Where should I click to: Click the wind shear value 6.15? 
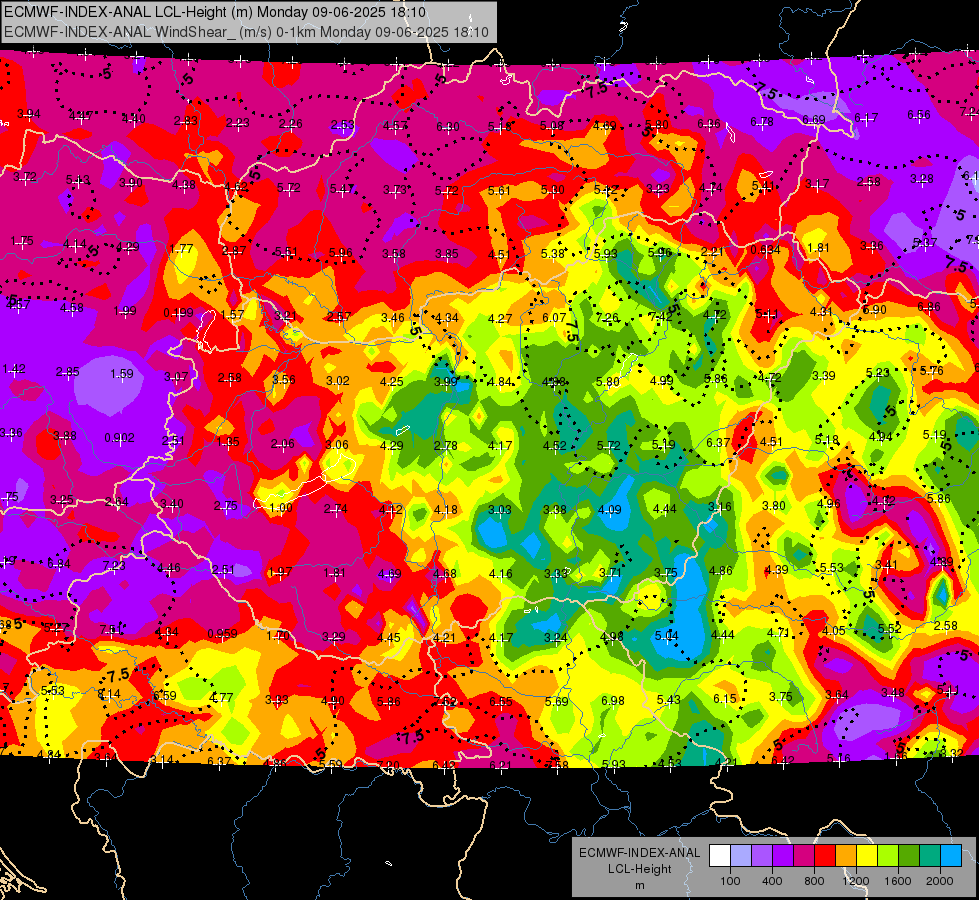click(725, 698)
